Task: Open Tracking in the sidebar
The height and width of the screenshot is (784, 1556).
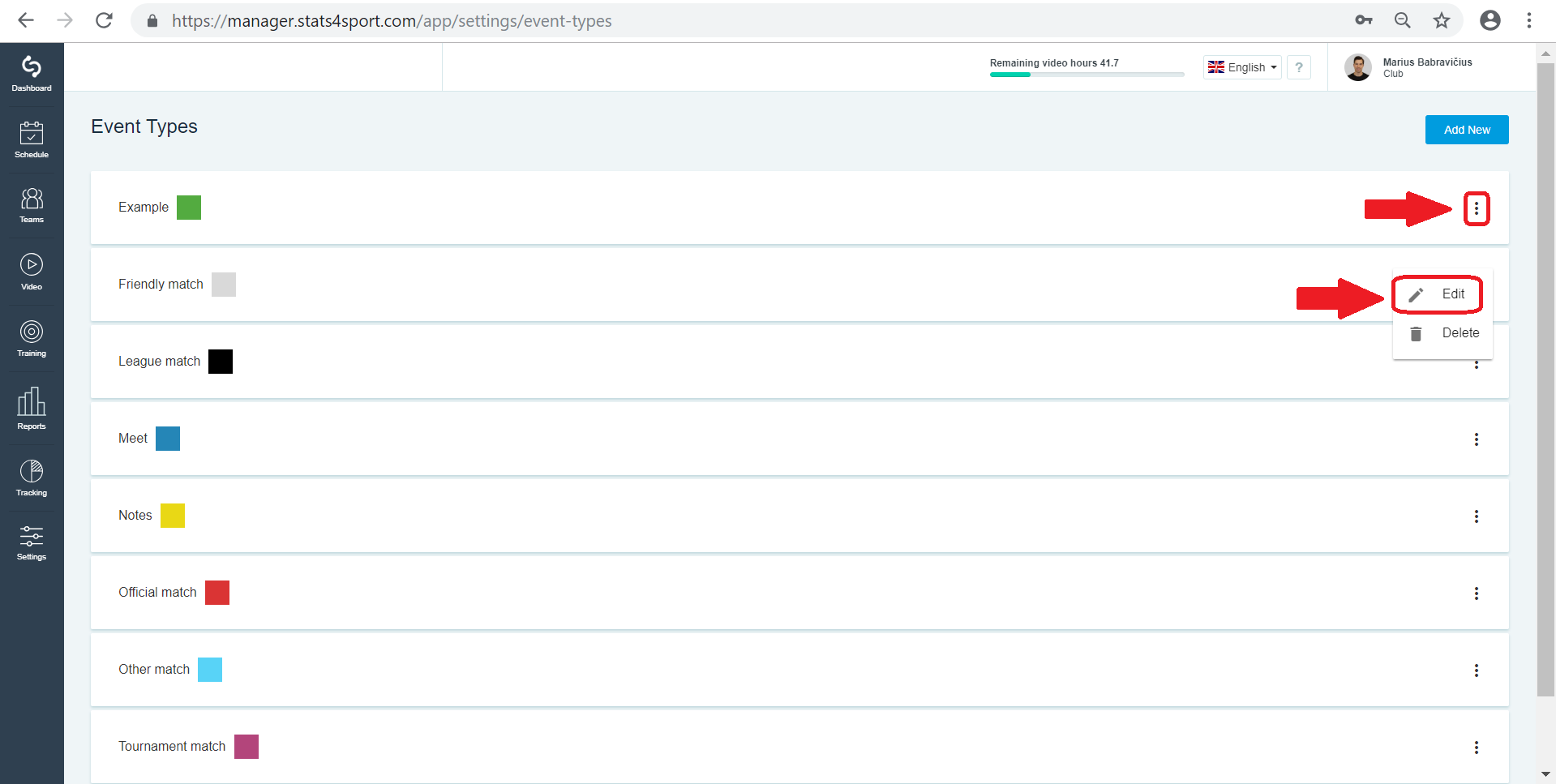Action: [x=32, y=478]
